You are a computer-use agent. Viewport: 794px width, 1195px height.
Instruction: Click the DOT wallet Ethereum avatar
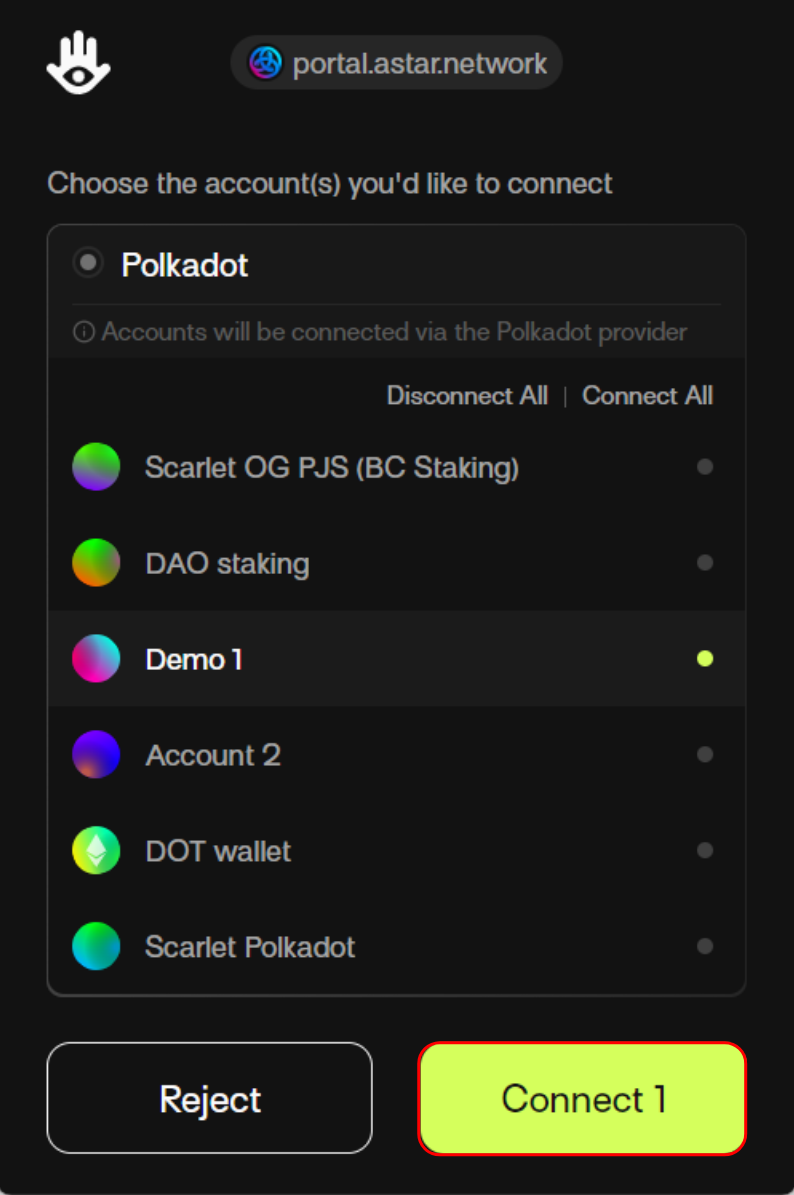[96, 851]
